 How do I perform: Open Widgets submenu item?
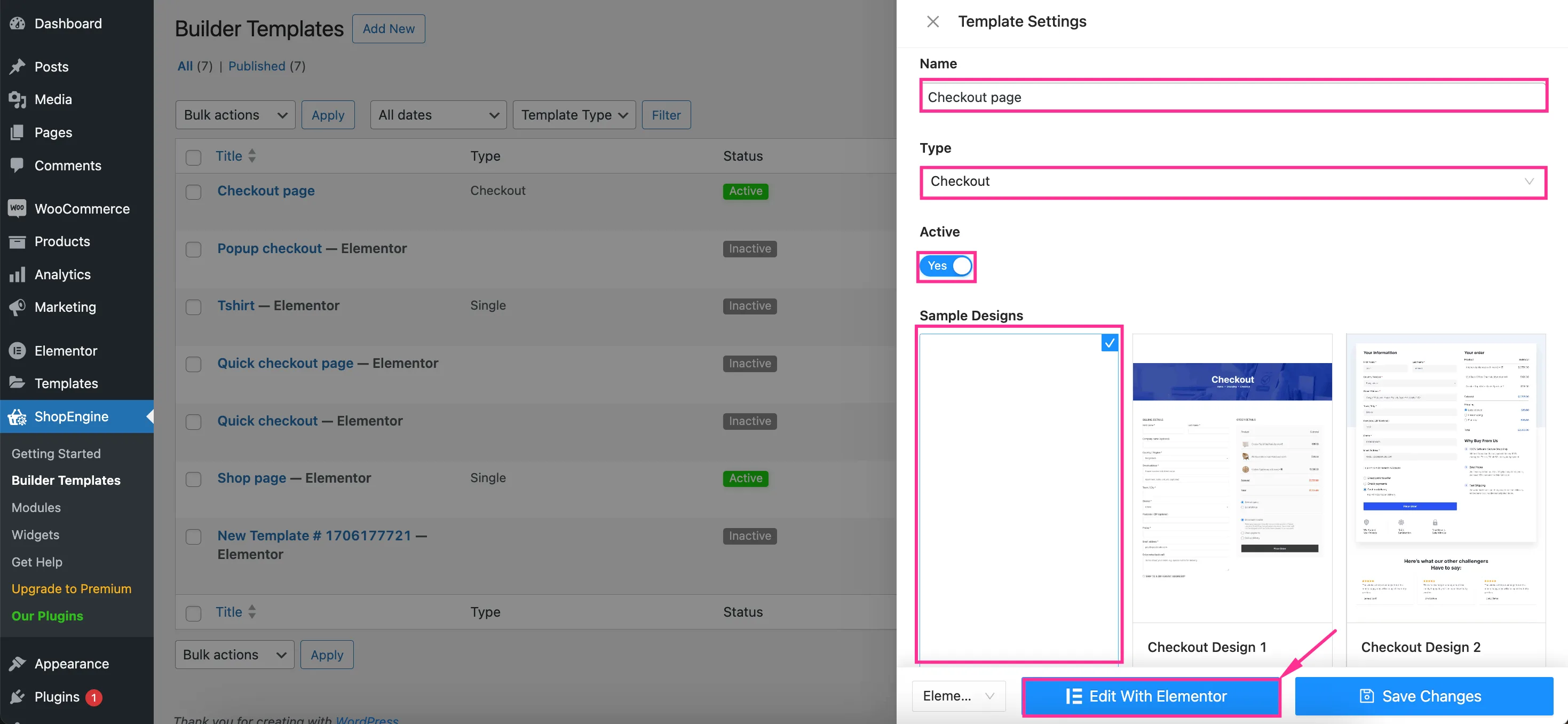(35, 534)
